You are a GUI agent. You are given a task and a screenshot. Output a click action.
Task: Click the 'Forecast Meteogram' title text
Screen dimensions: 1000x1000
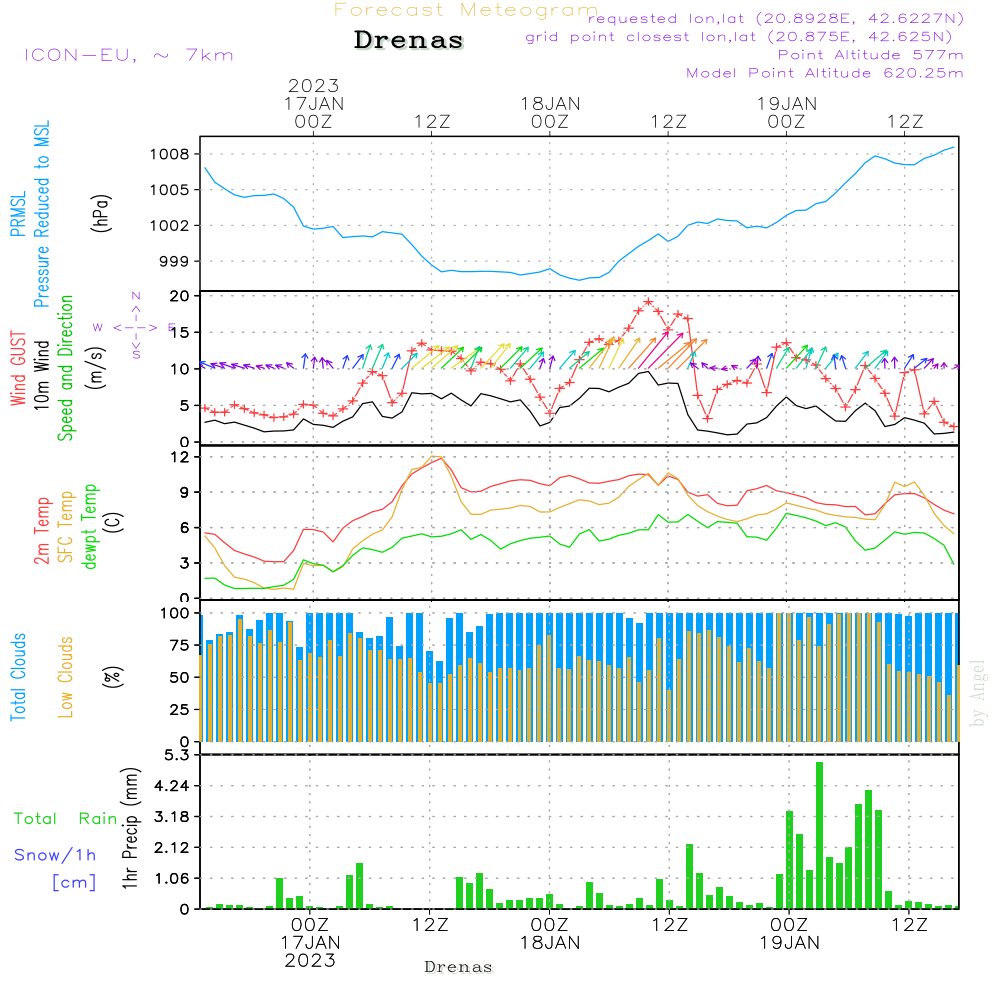pyautogui.click(x=466, y=10)
